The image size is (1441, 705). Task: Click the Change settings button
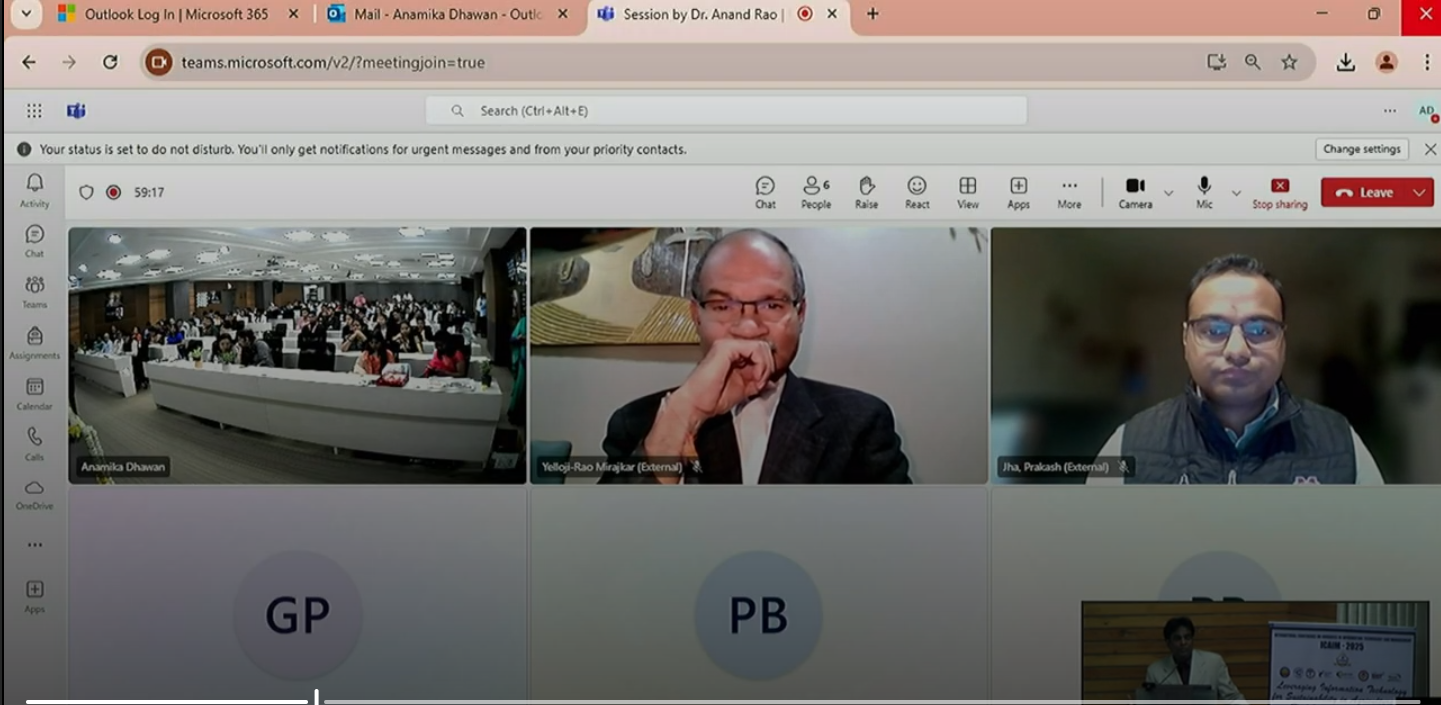pos(1361,149)
